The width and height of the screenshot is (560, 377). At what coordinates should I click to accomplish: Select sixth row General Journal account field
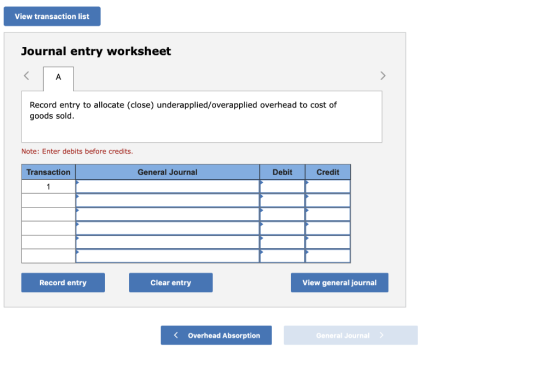coord(168,256)
